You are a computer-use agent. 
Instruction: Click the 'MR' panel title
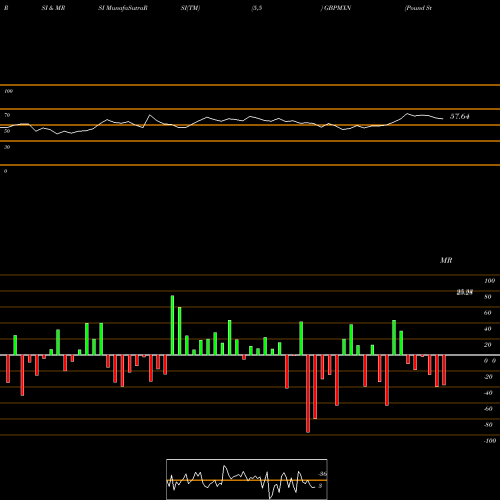coord(446,260)
